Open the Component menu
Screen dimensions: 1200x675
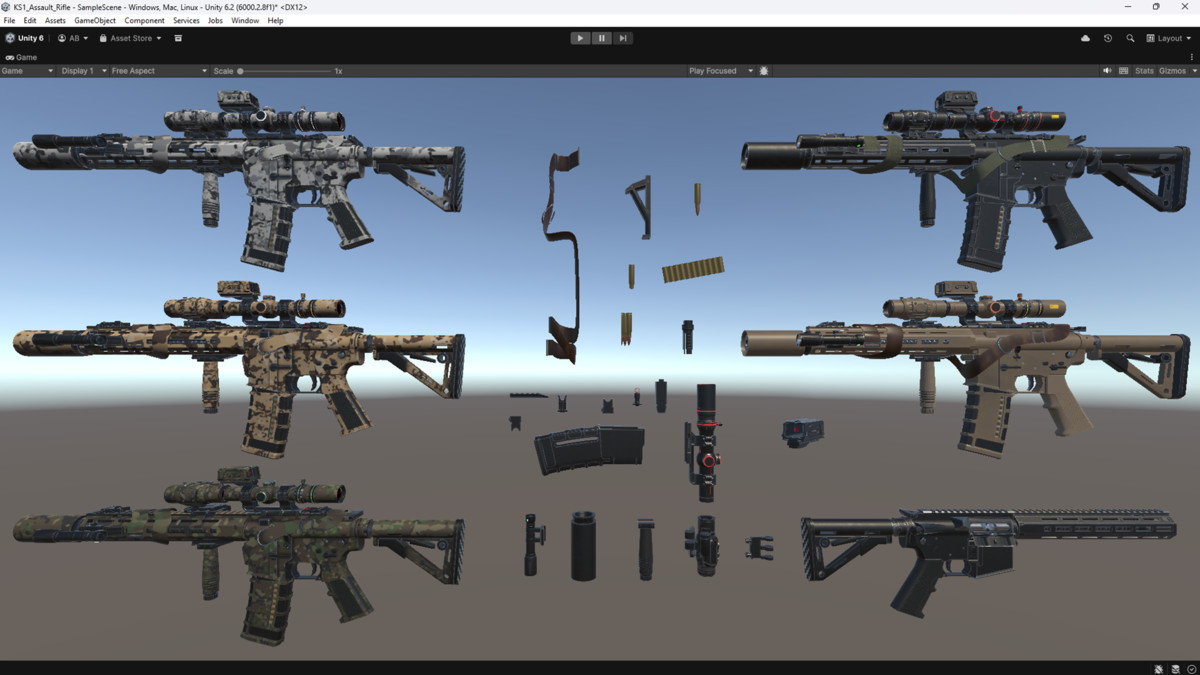(x=144, y=19)
